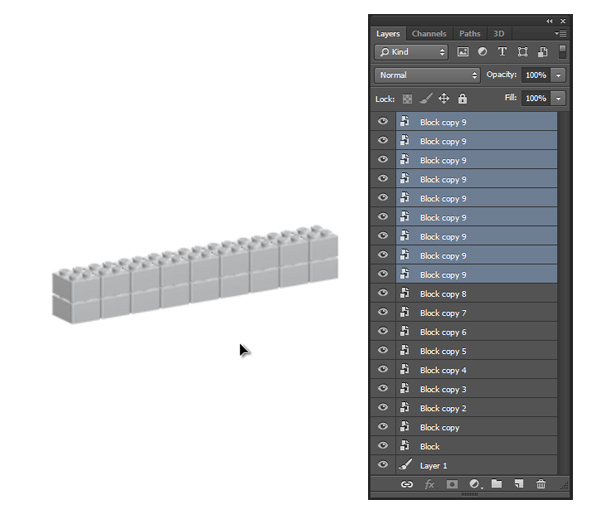
Task: Select the Block copy 6 layer
Action: click(x=476, y=332)
